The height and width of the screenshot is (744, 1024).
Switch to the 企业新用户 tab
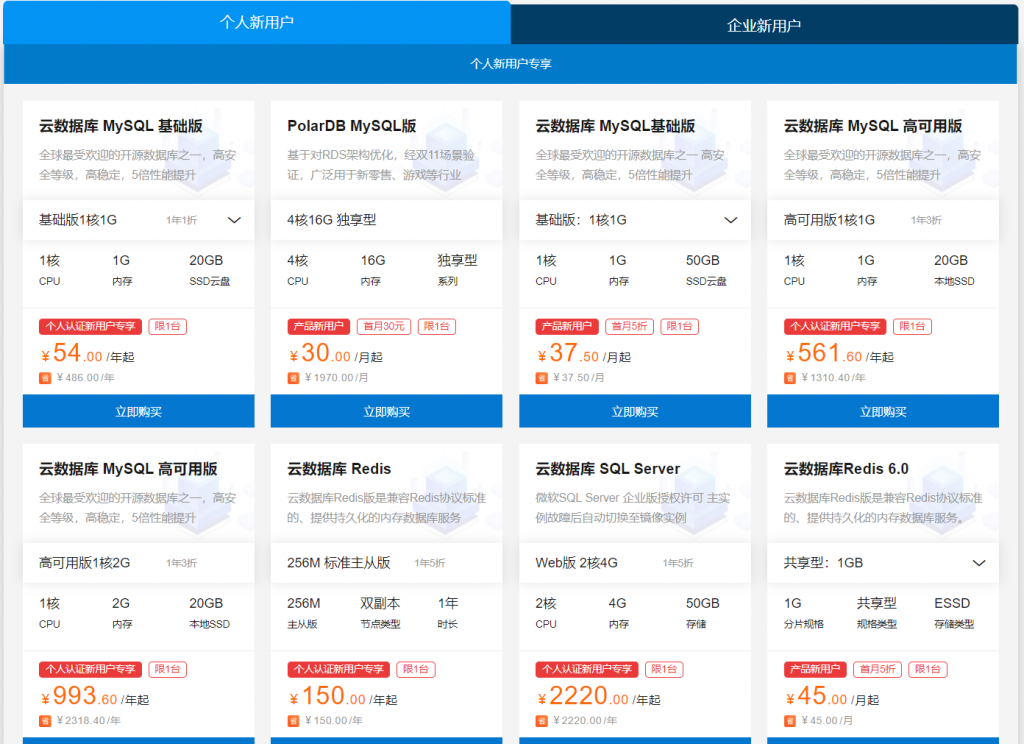point(764,25)
